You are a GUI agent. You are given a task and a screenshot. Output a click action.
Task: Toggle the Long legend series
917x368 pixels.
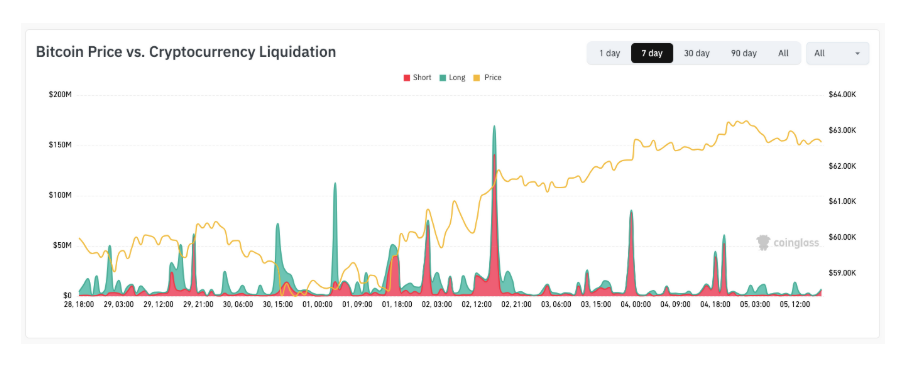(453, 77)
